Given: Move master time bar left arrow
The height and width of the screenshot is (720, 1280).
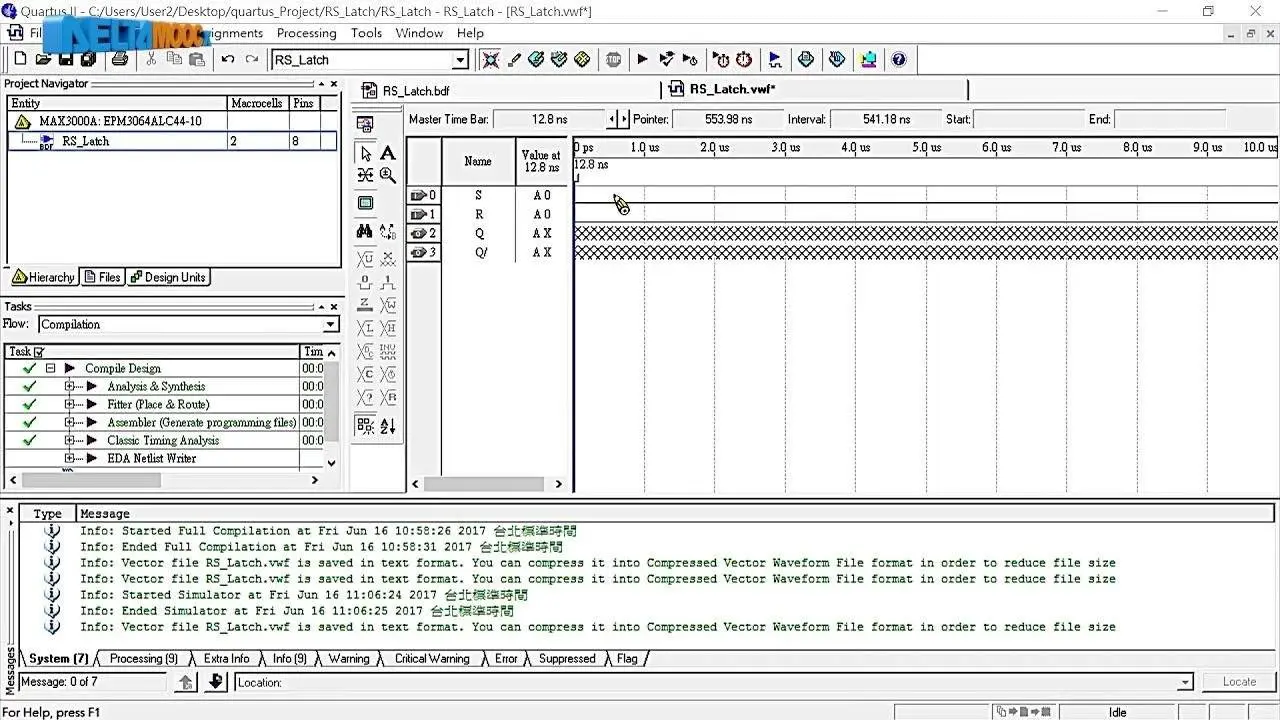Looking at the screenshot, I should (x=612, y=119).
